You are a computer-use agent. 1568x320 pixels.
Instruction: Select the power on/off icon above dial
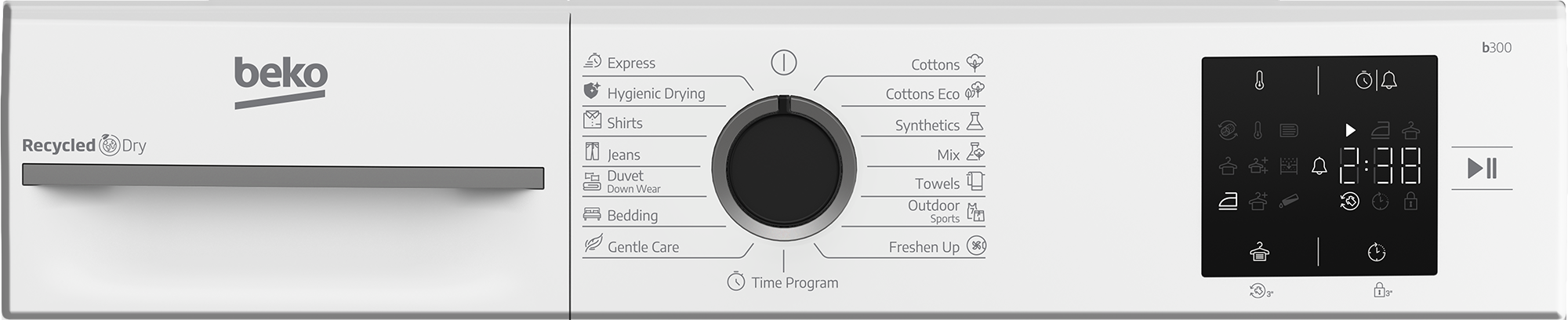[x=783, y=63]
